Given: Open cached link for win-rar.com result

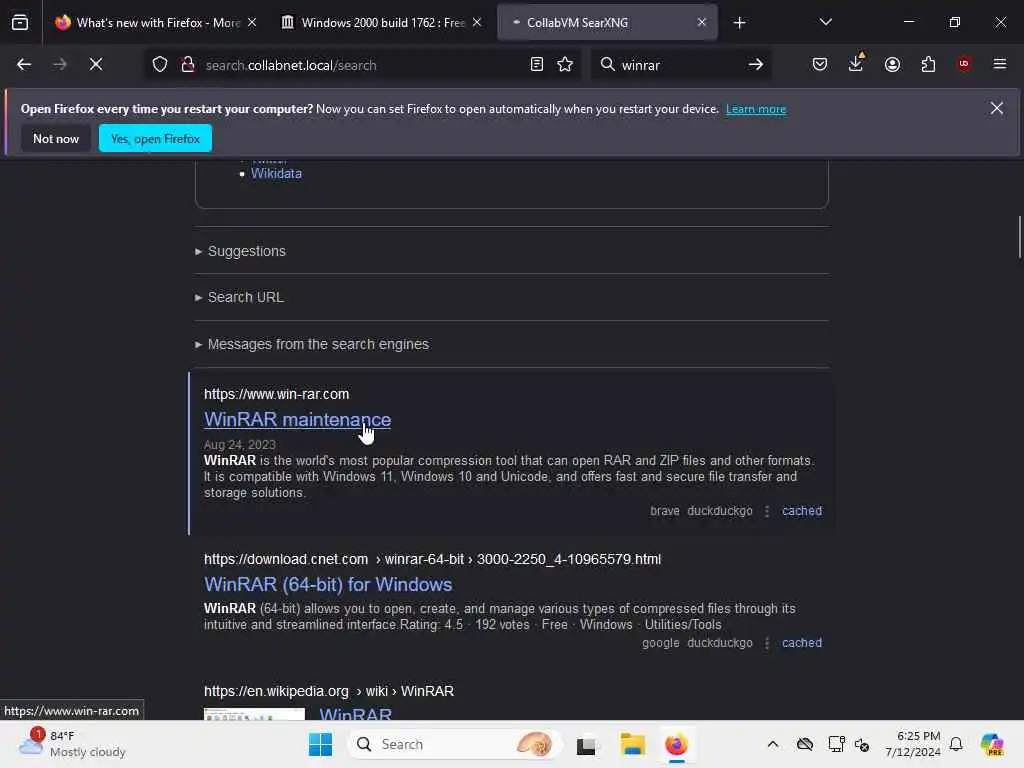Looking at the screenshot, I should point(802,511).
